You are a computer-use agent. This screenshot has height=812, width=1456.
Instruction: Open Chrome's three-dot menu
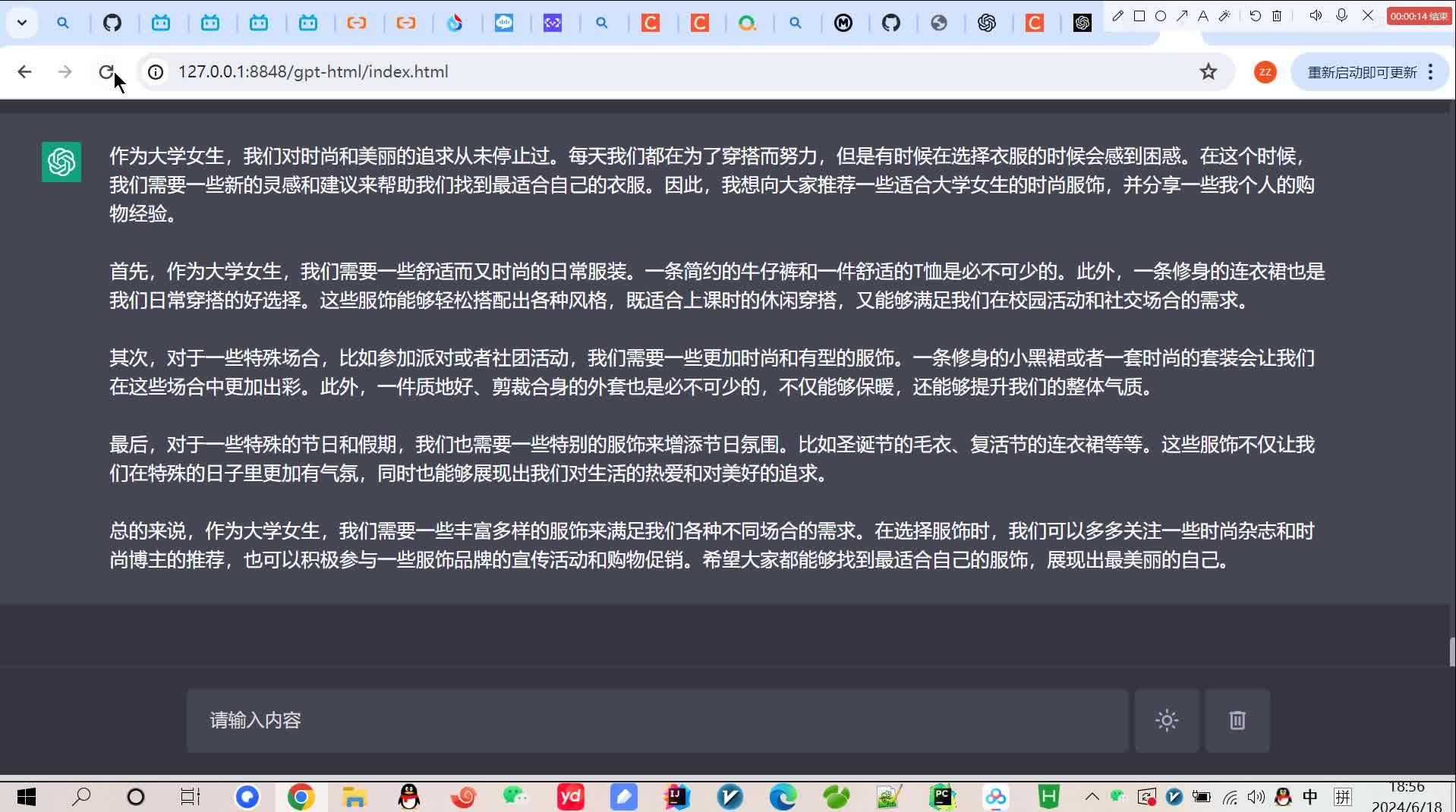(1432, 71)
